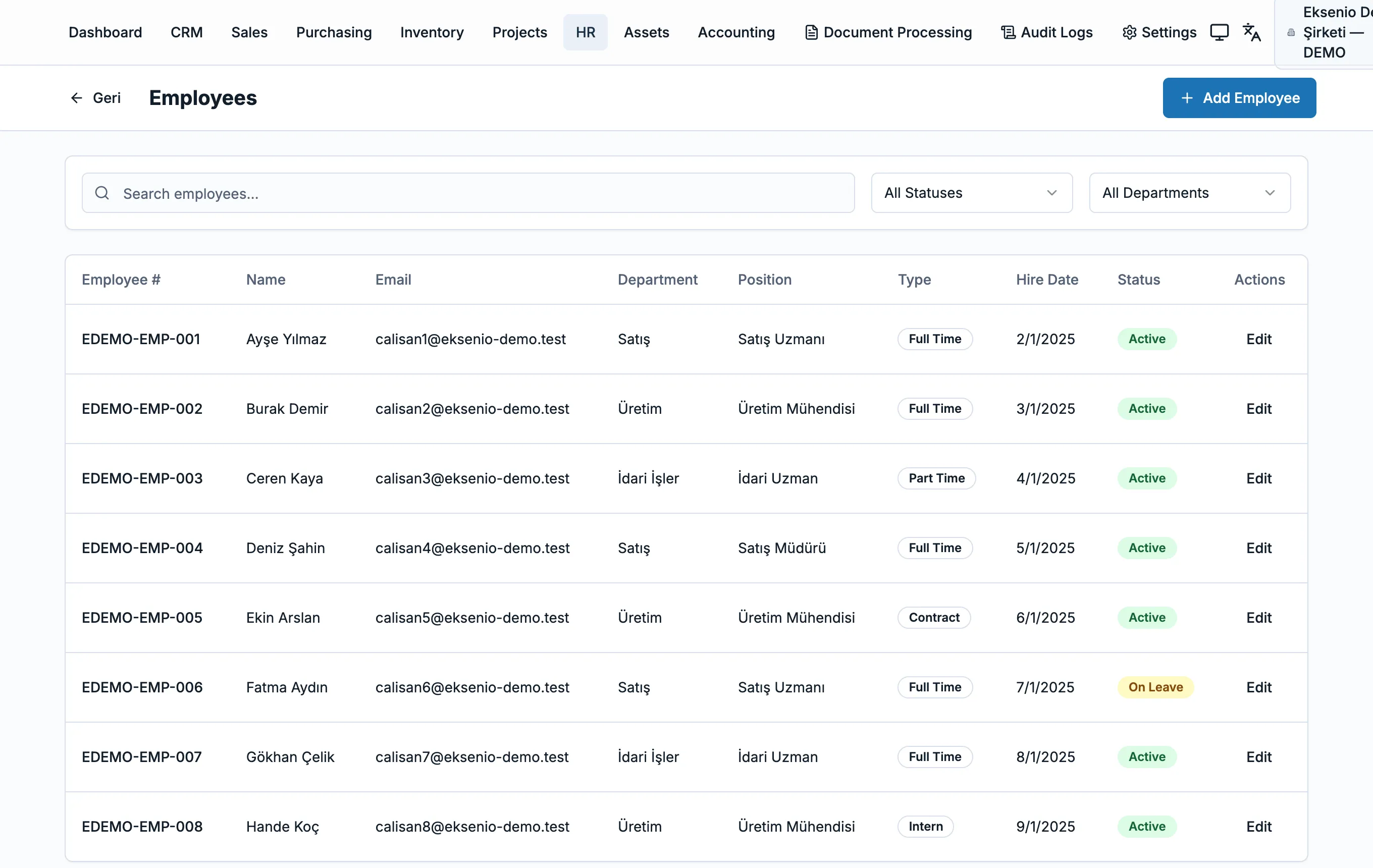Open Audit Logs page
The image size is (1373, 868).
tap(1047, 32)
